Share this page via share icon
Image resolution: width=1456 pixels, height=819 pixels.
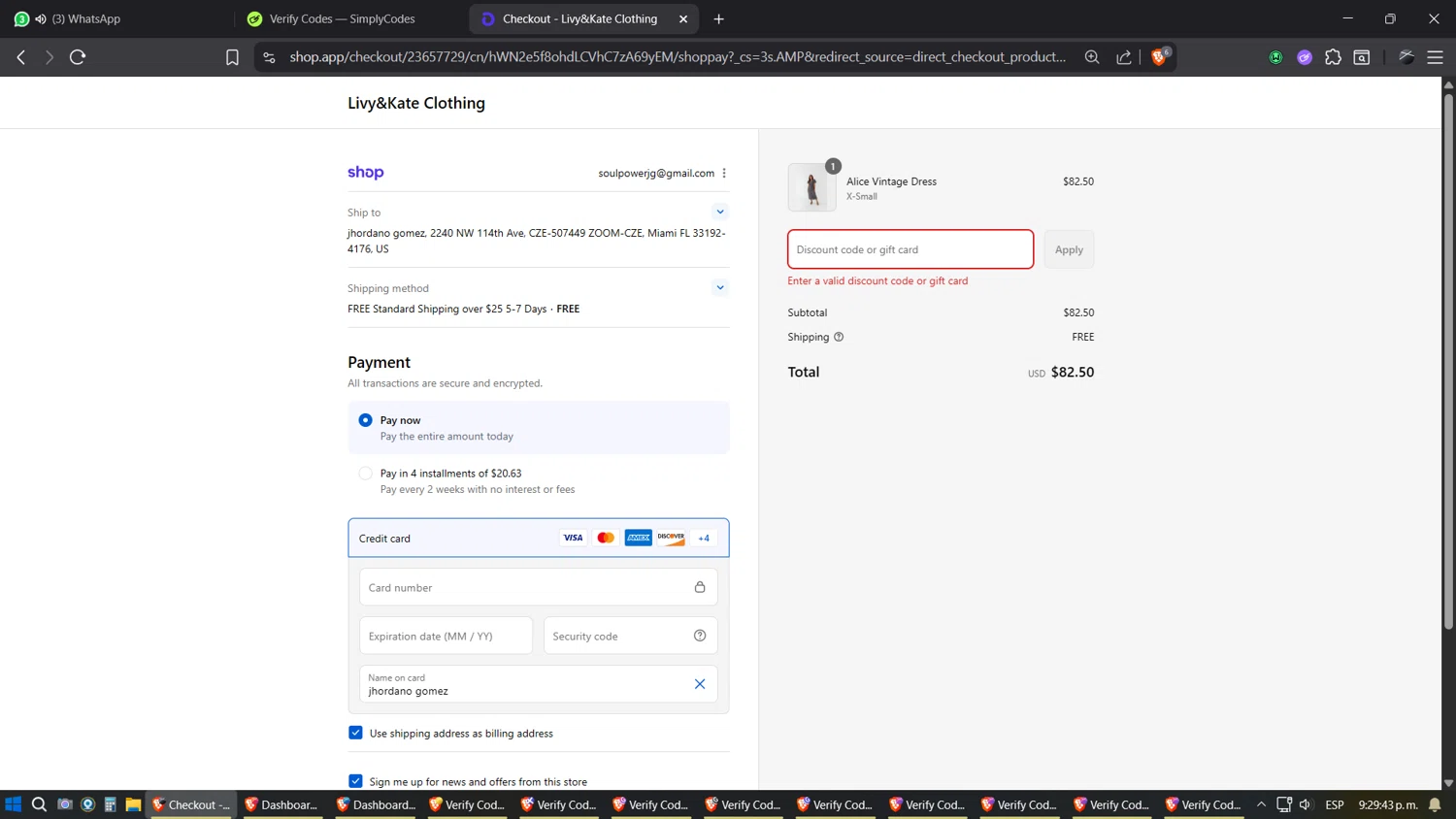click(1124, 57)
